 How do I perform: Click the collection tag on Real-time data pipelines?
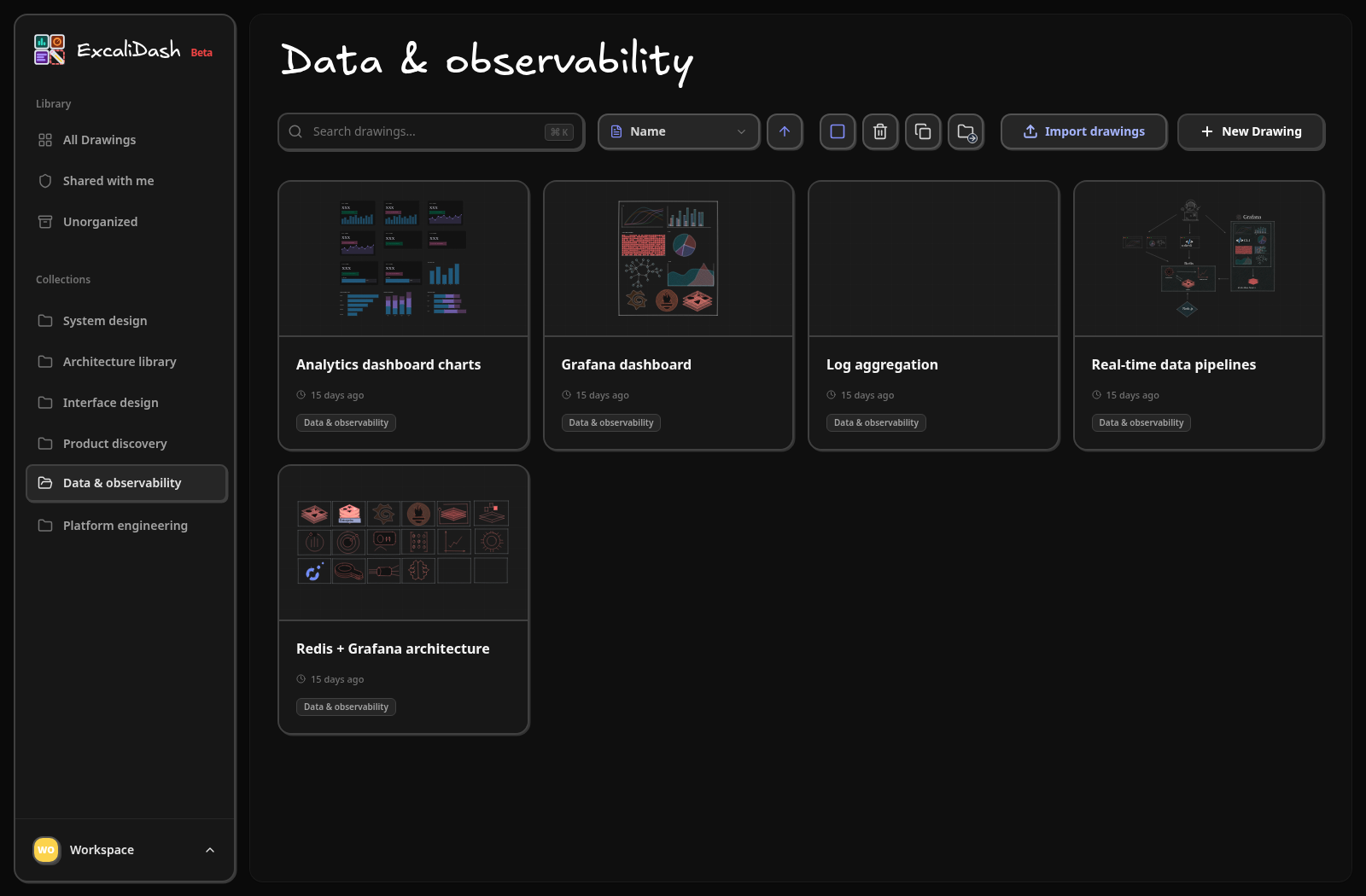coord(1141,422)
